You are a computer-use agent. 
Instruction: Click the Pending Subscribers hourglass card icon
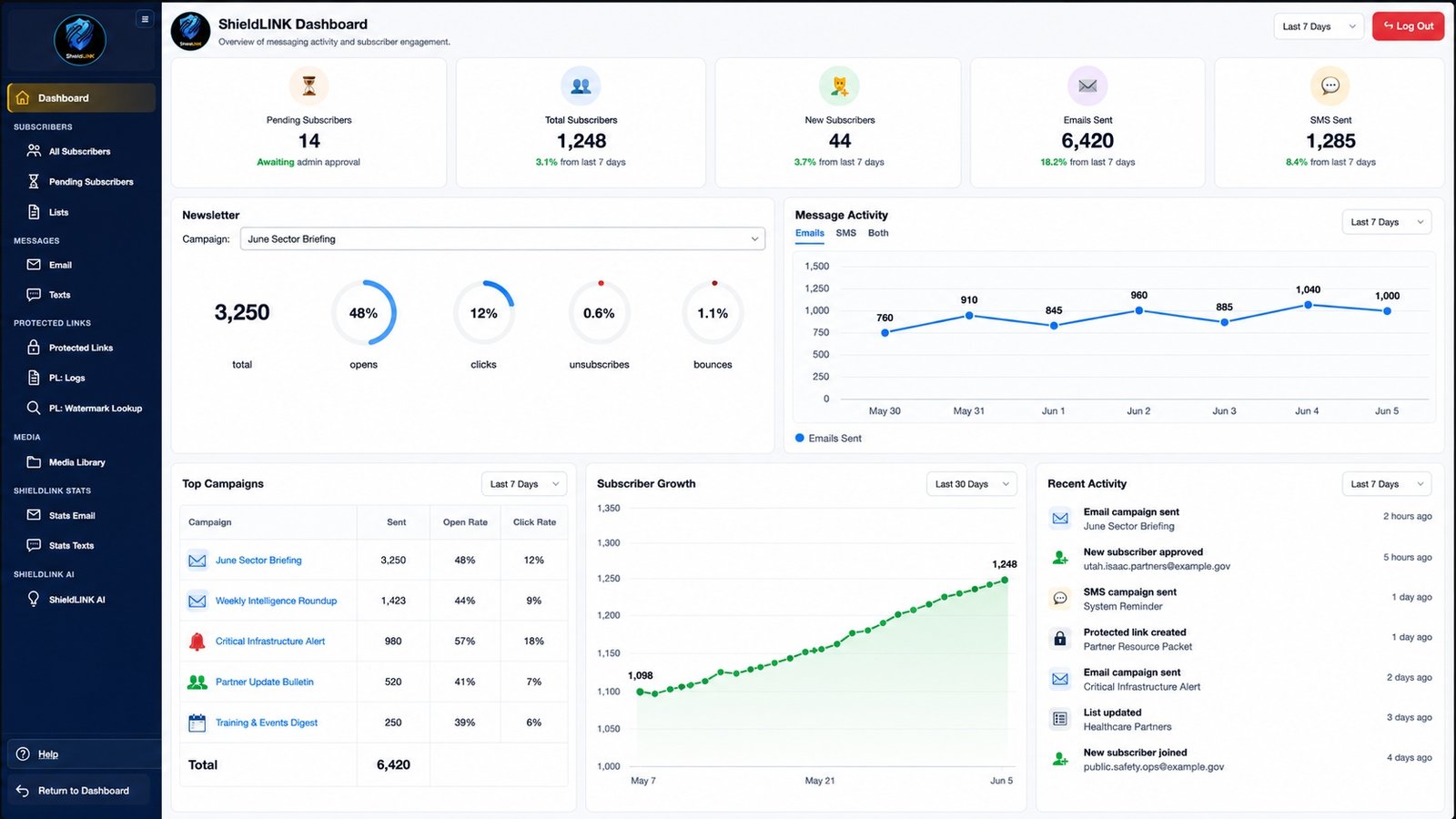[x=309, y=86]
